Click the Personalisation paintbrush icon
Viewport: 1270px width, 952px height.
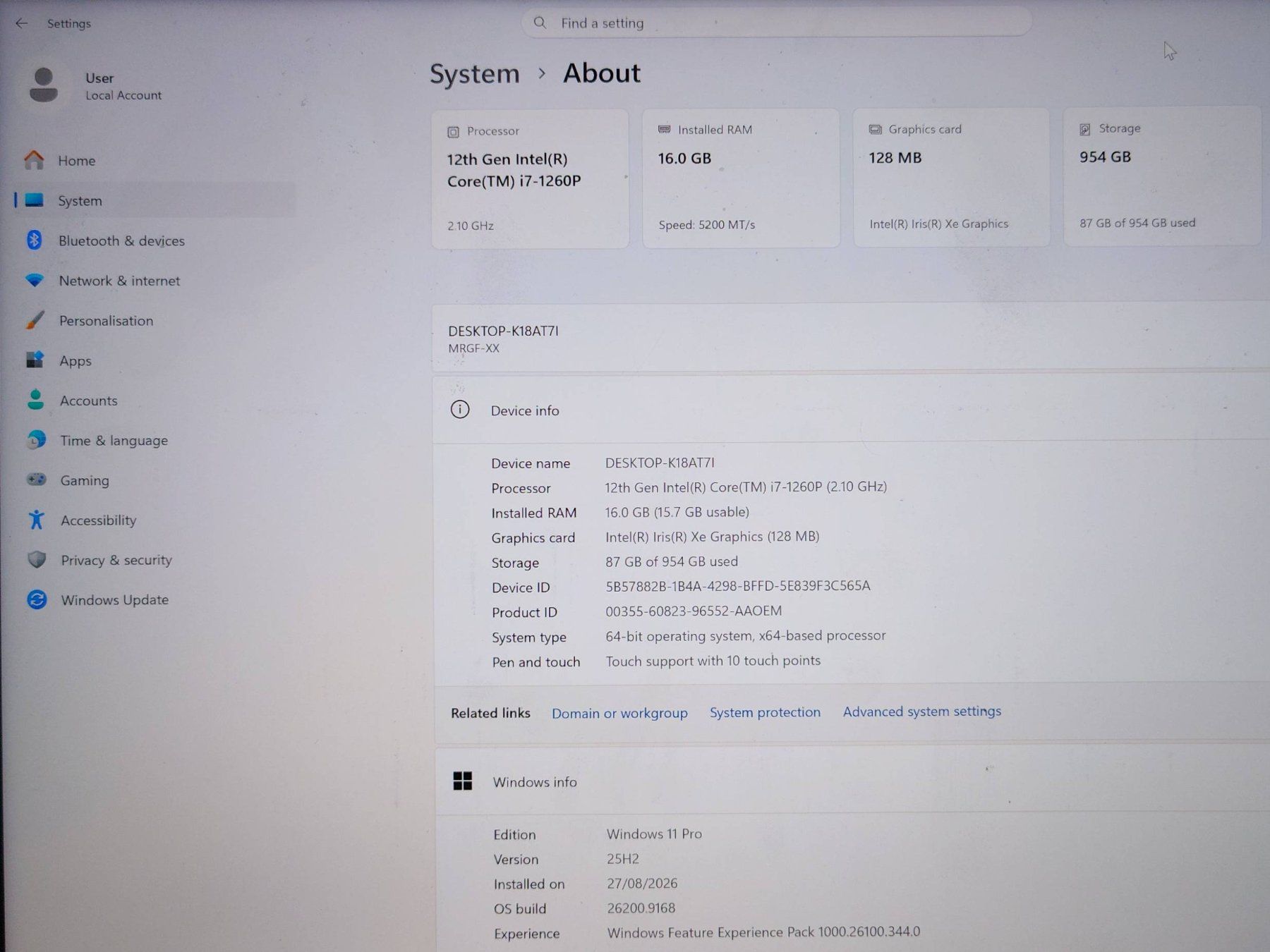point(35,320)
